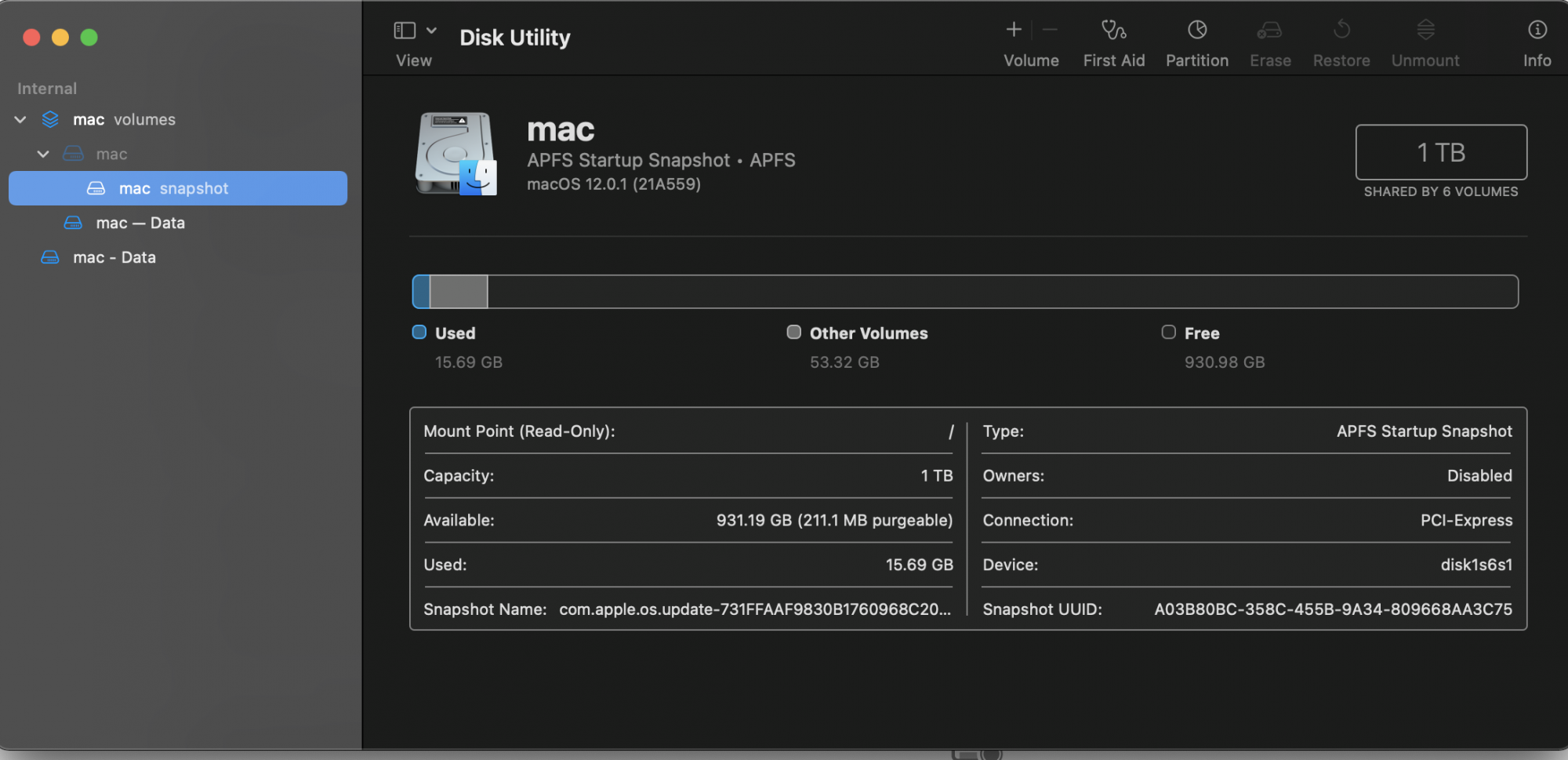Click the Free legend swatch
Screen dimensions: 1568x760
click(x=1169, y=333)
